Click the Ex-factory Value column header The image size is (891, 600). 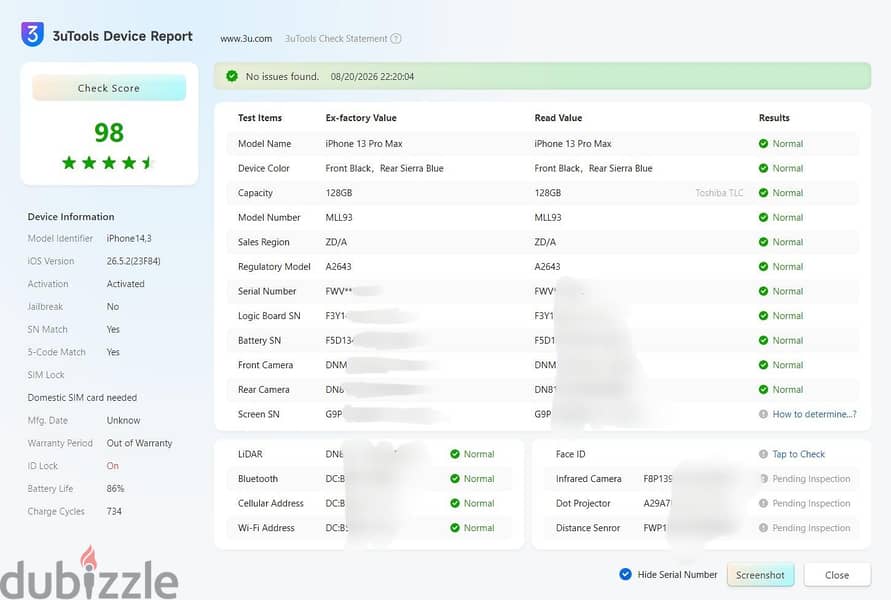pyautogui.click(x=361, y=118)
